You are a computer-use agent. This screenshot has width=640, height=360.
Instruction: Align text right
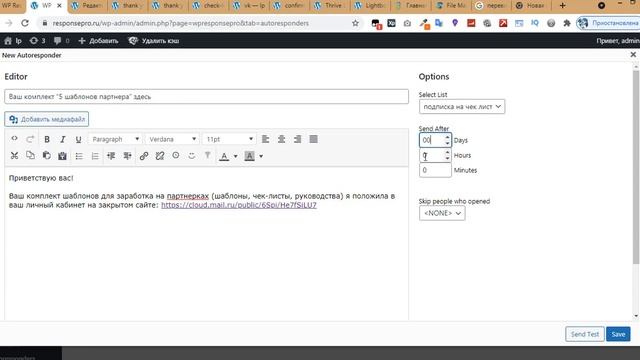point(298,139)
